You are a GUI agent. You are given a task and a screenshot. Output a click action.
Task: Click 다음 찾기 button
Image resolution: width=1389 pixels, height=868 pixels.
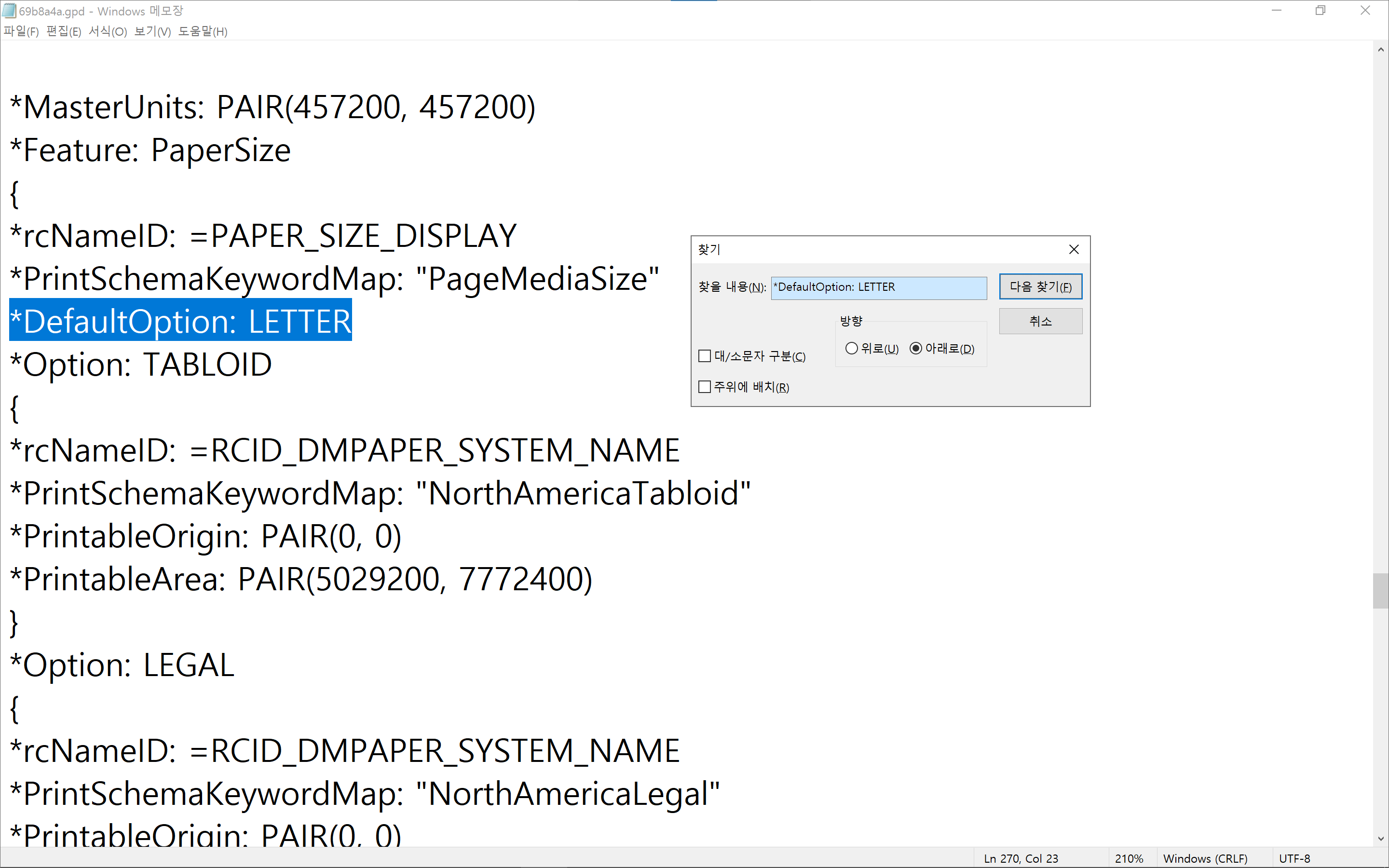pos(1040,287)
